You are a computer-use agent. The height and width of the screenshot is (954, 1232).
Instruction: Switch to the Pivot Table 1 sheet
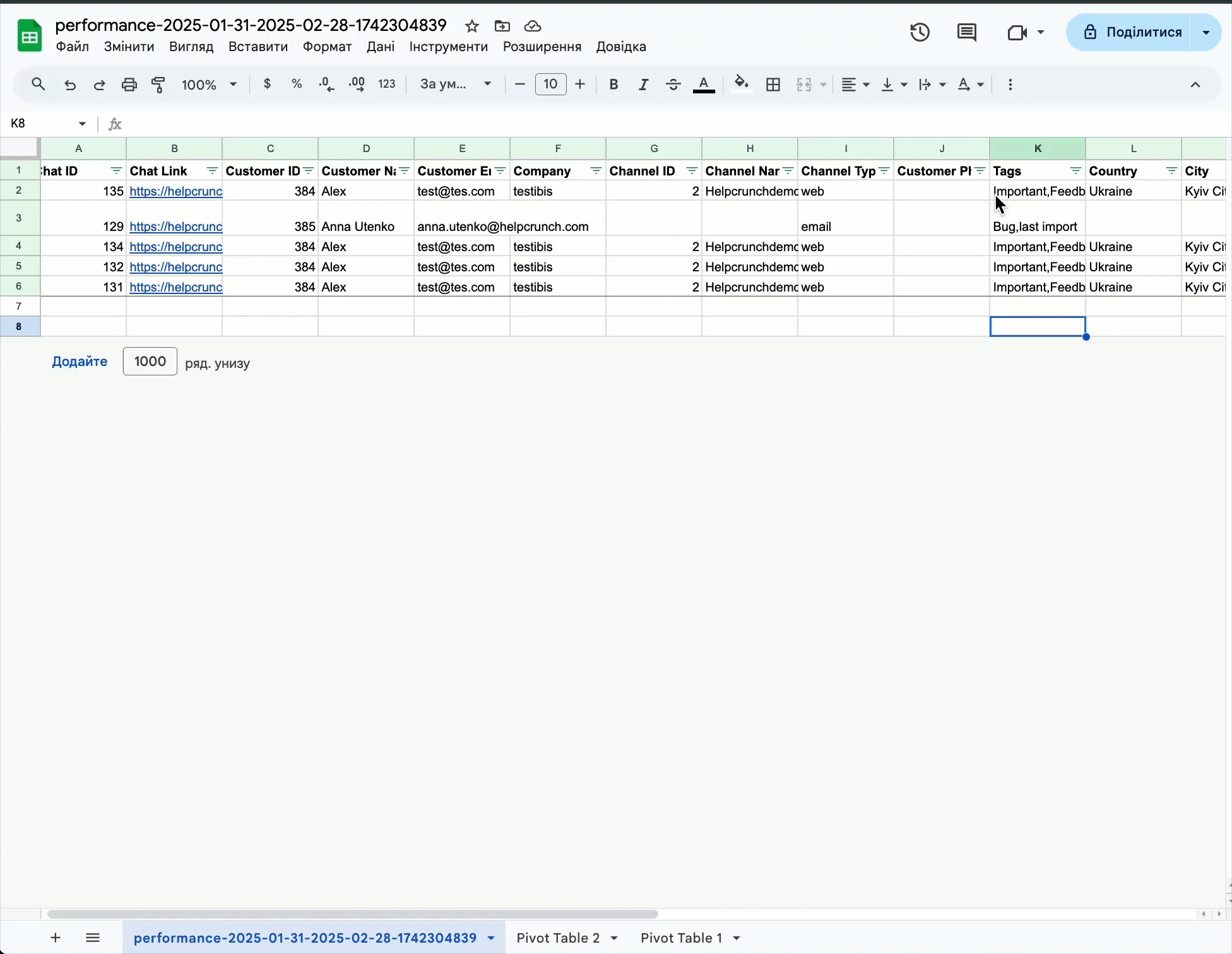[680, 938]
